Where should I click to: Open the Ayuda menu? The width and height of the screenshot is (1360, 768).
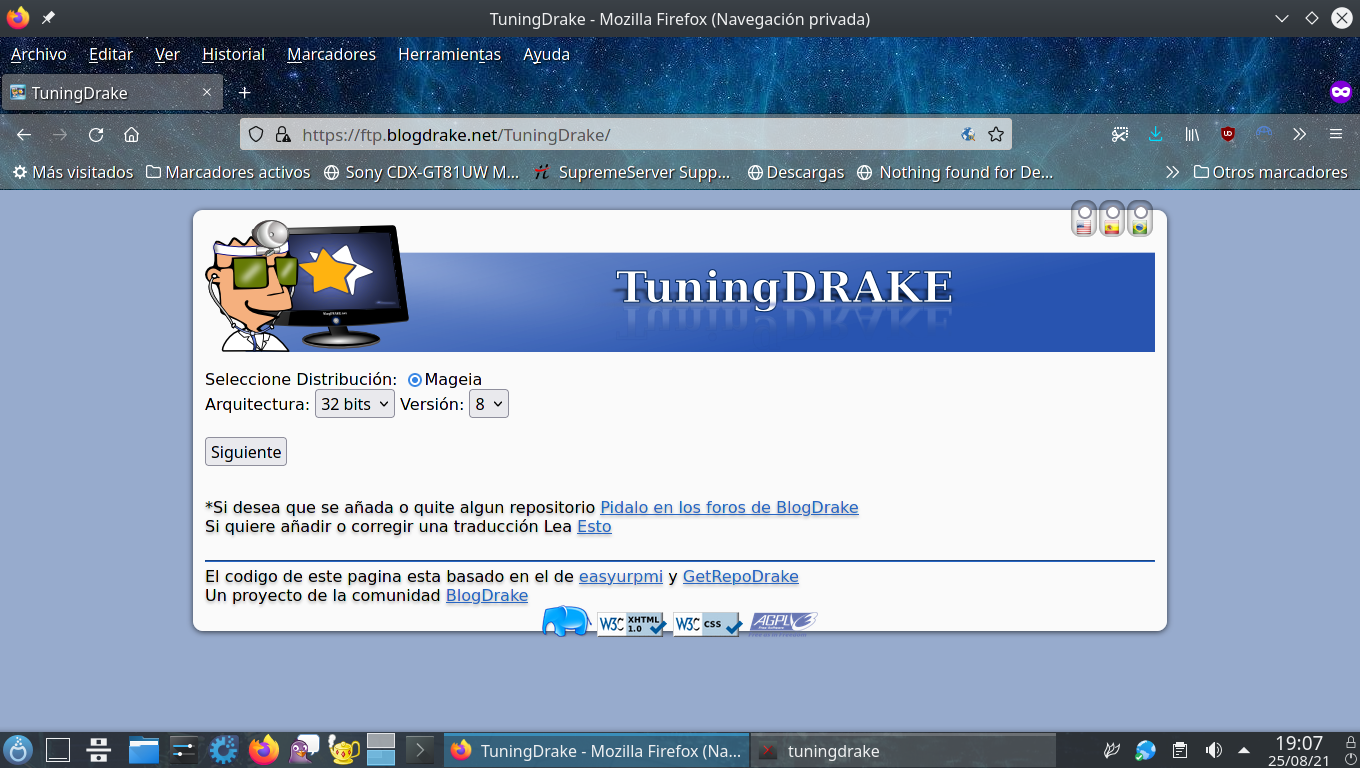tap(546, 54)
